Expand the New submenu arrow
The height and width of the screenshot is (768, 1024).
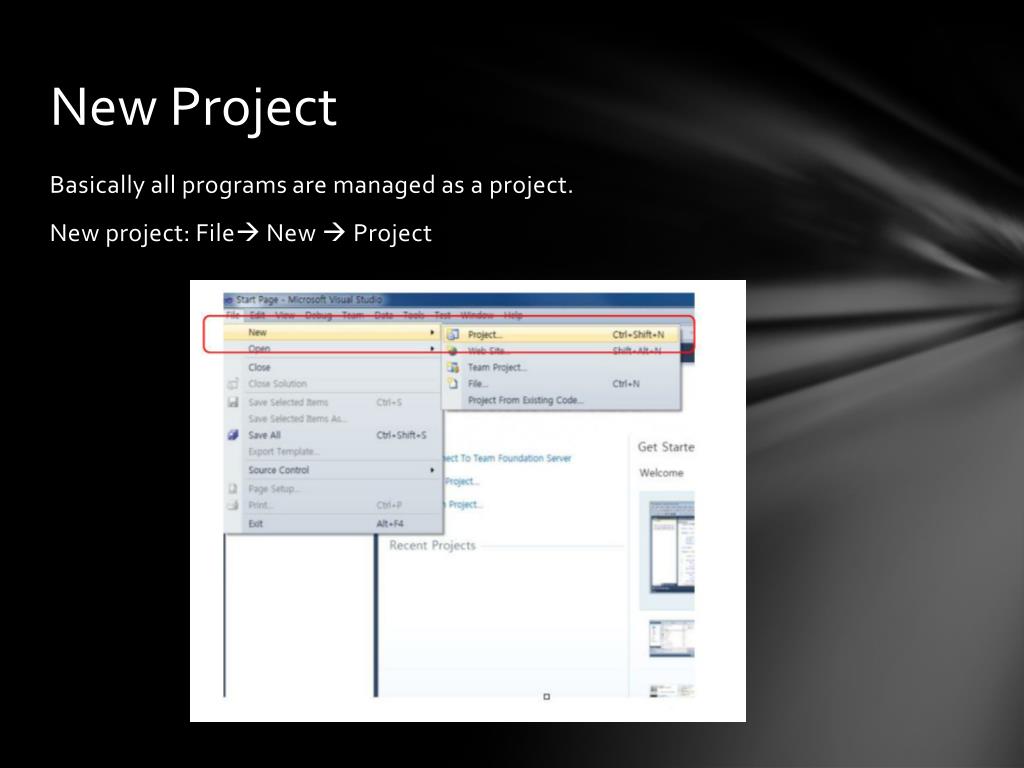coord(432,332)
